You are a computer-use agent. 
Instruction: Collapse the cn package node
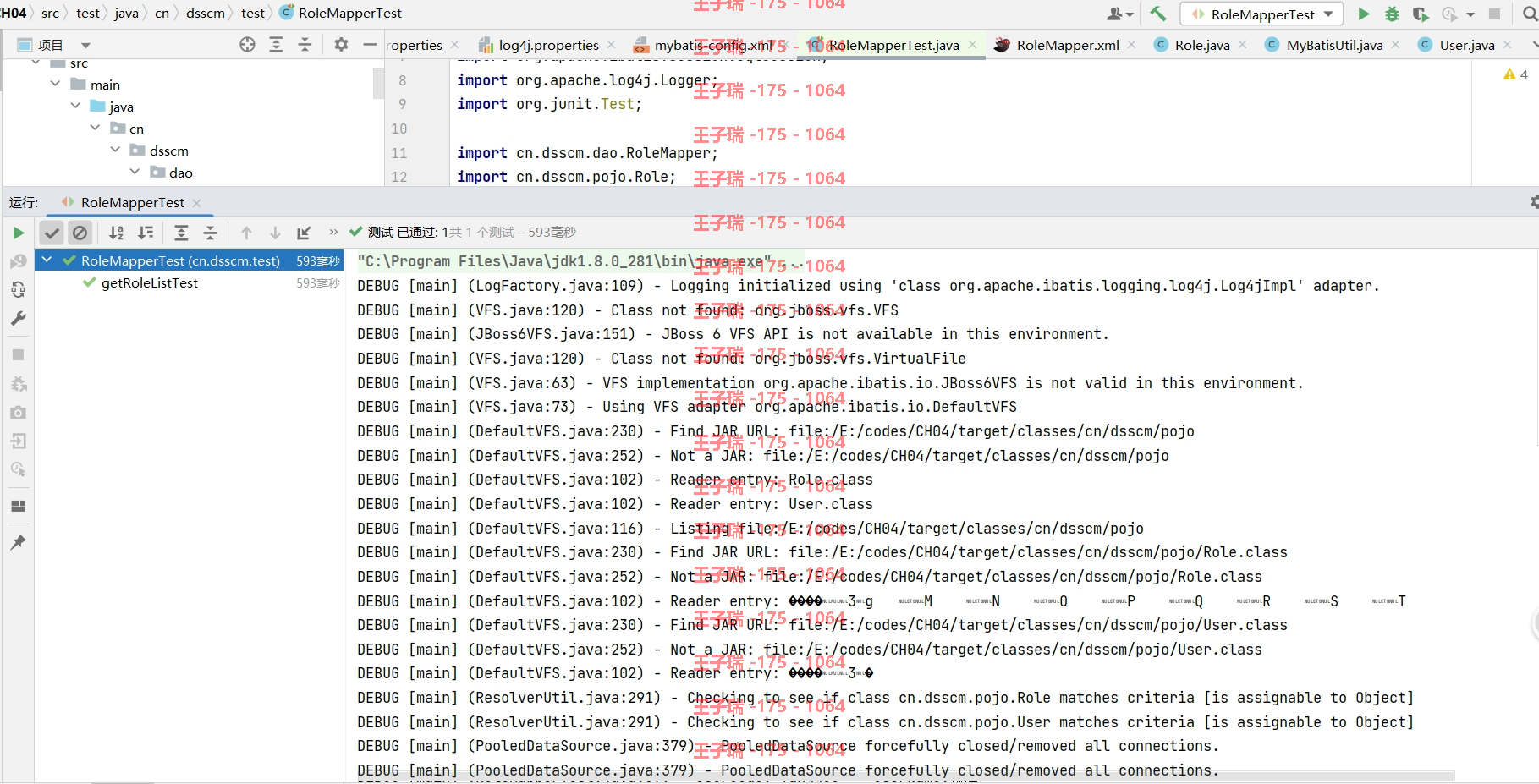95,128
